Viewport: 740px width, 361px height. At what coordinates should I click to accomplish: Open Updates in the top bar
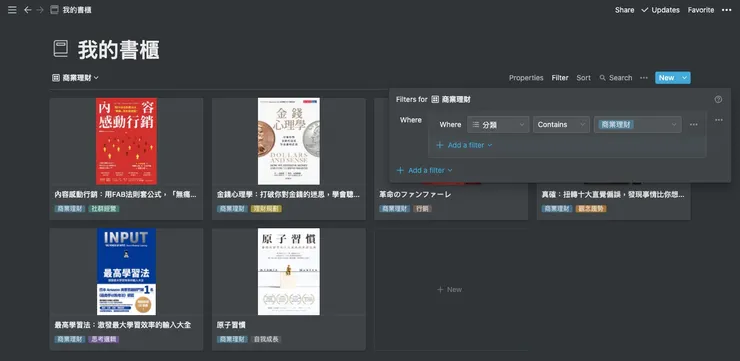661,10
